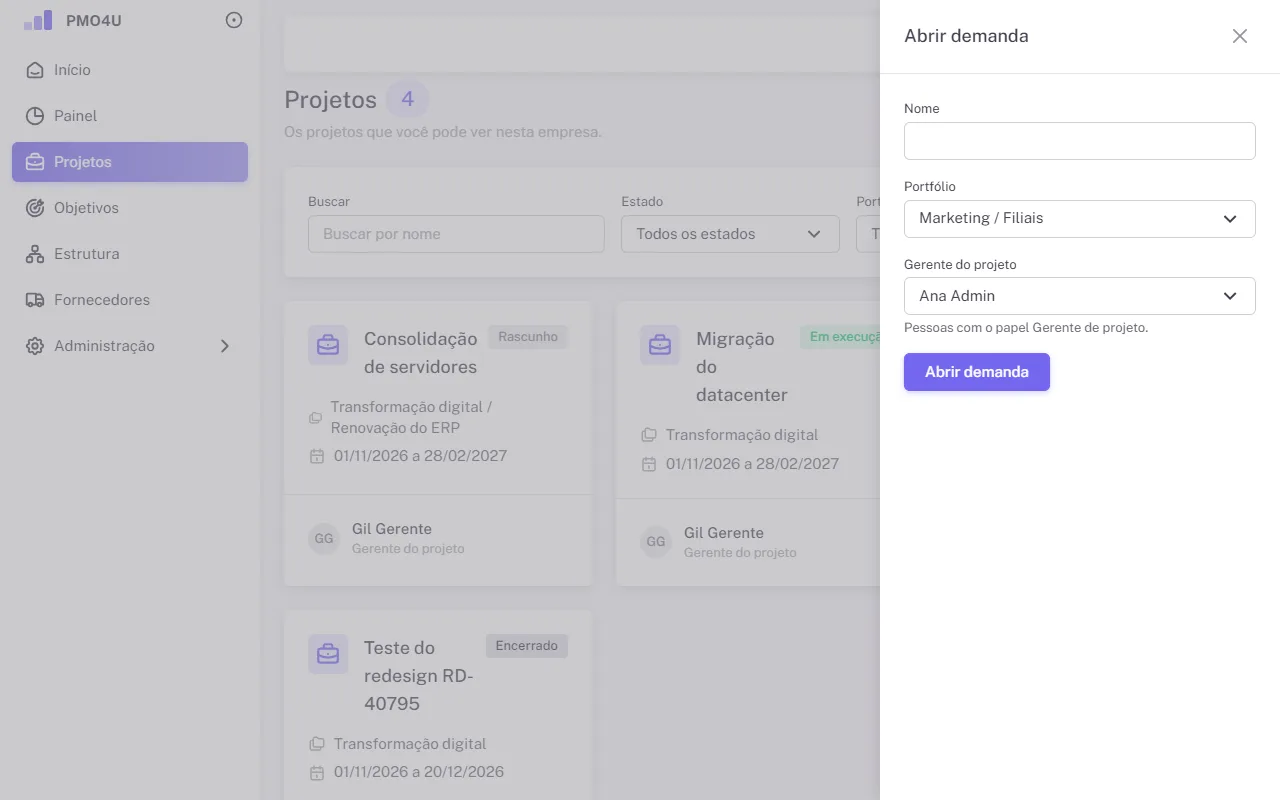Click calendar icon beside 01/11/2026 a 20/12/2026
1280x800 pixels.
[x=317, y=772]
